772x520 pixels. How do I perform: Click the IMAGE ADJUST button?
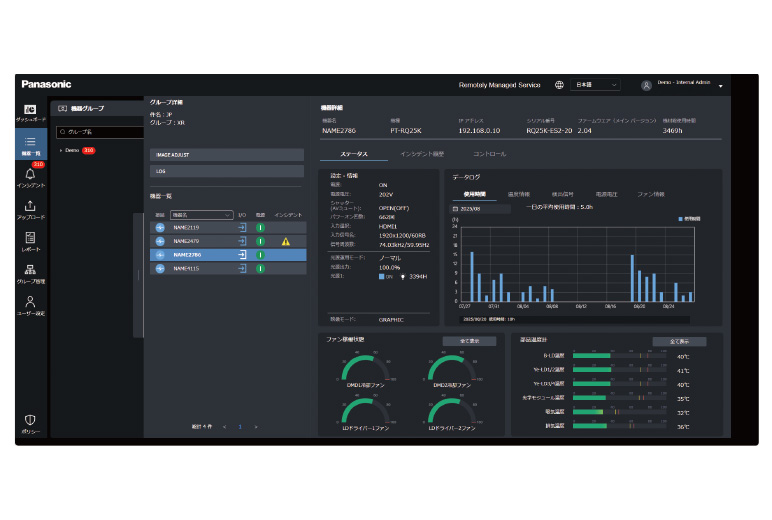click(x=226, y=155)
